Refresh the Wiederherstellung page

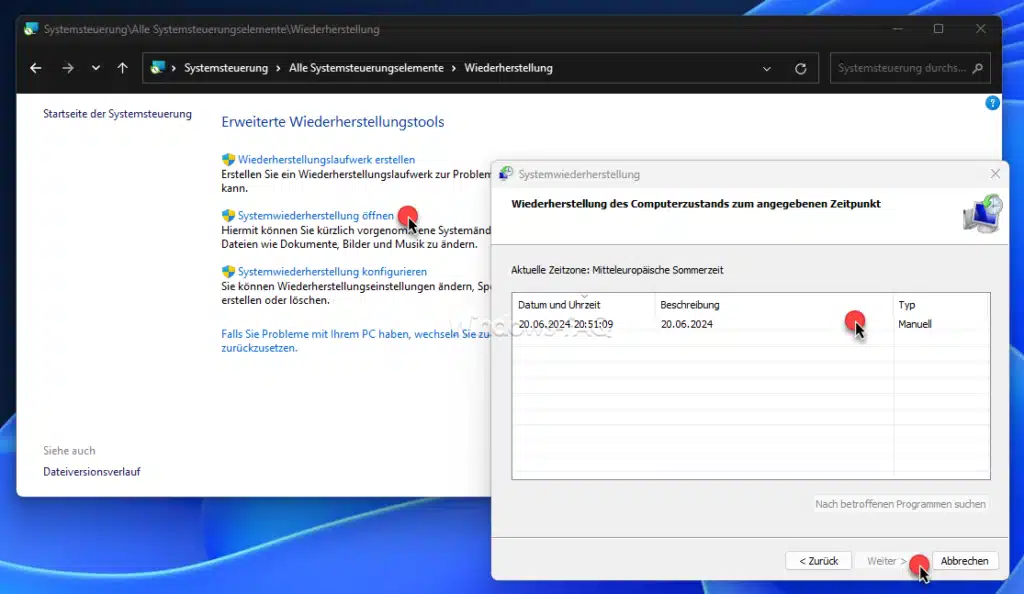pos(801,69)
